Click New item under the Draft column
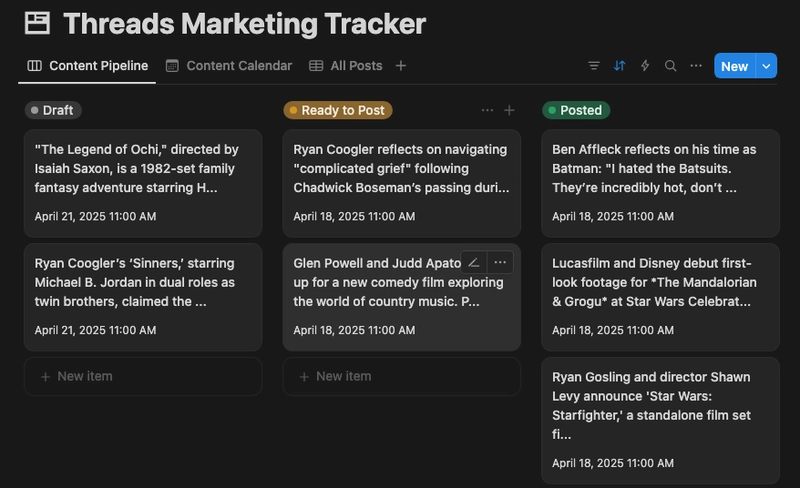This screenshot has width=800, height=488. (143, 377)
